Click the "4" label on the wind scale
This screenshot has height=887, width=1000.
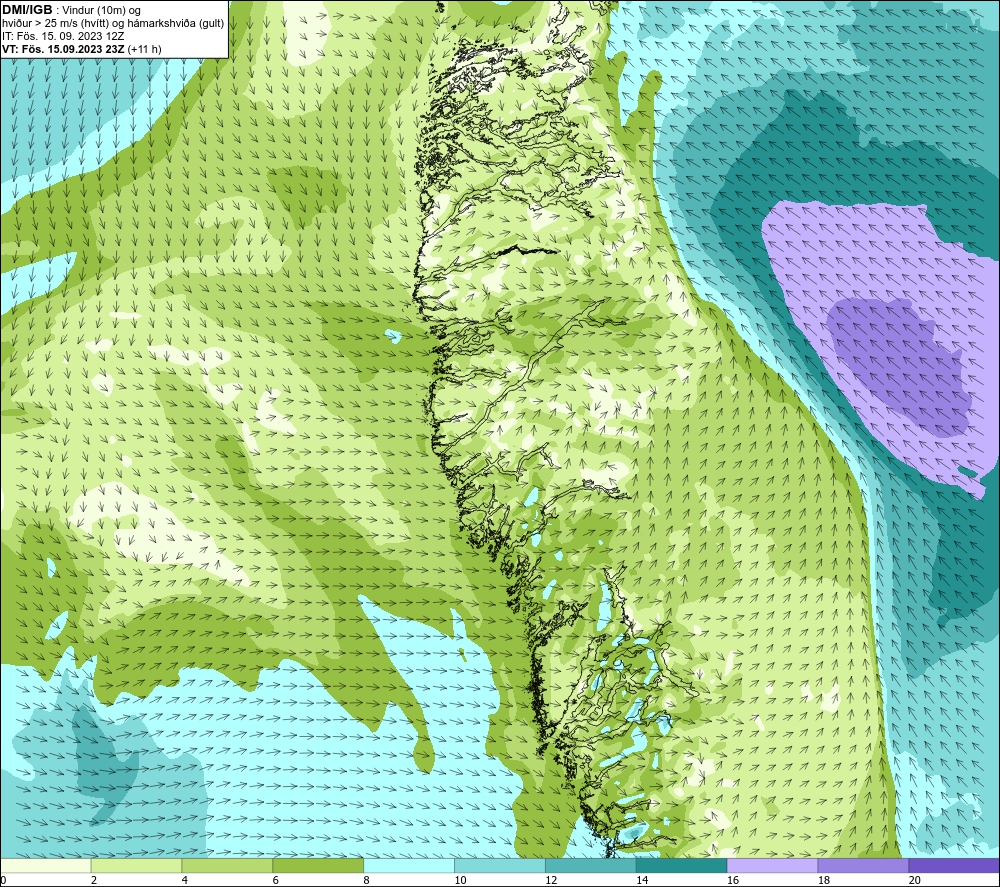tap(185, 881)
